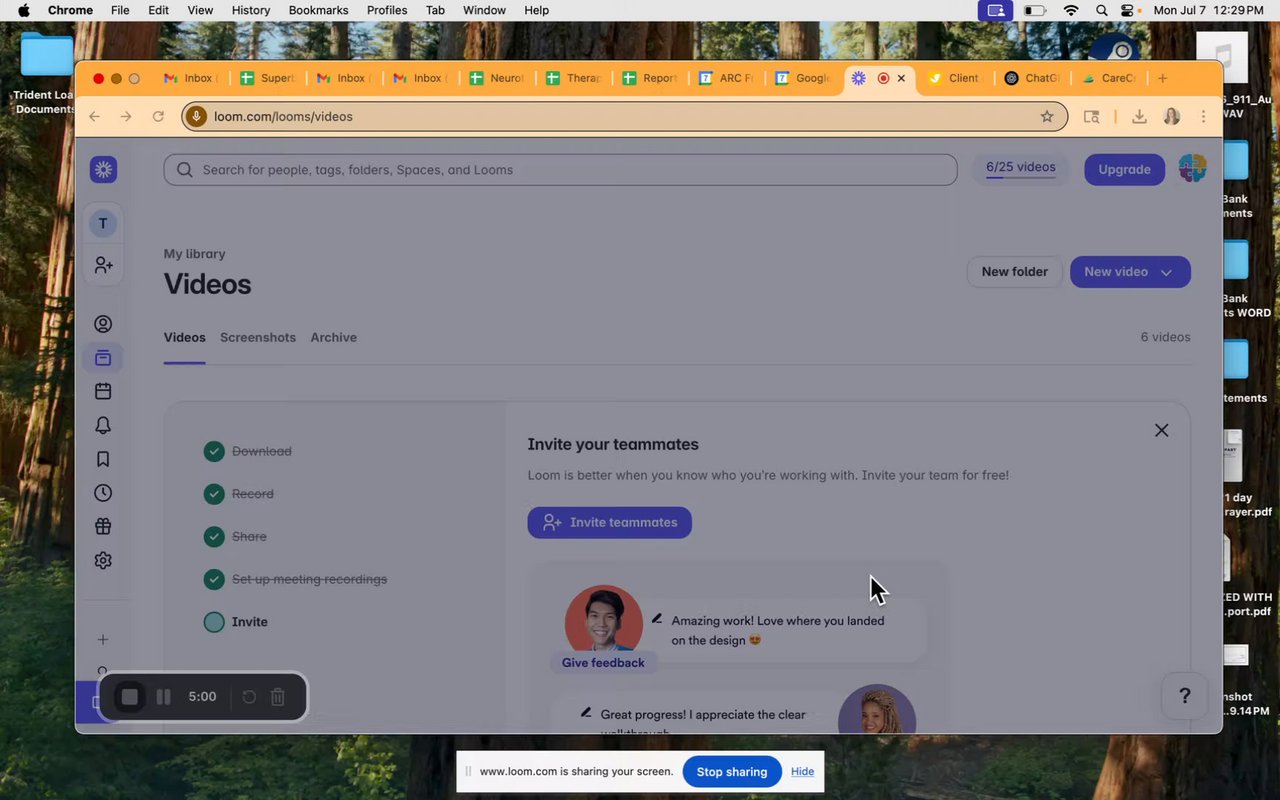Image resolution: width=1280 pixels, height=800 pixels.
Task: Open the history clock sidebar icon
Action: coord(103,493)
